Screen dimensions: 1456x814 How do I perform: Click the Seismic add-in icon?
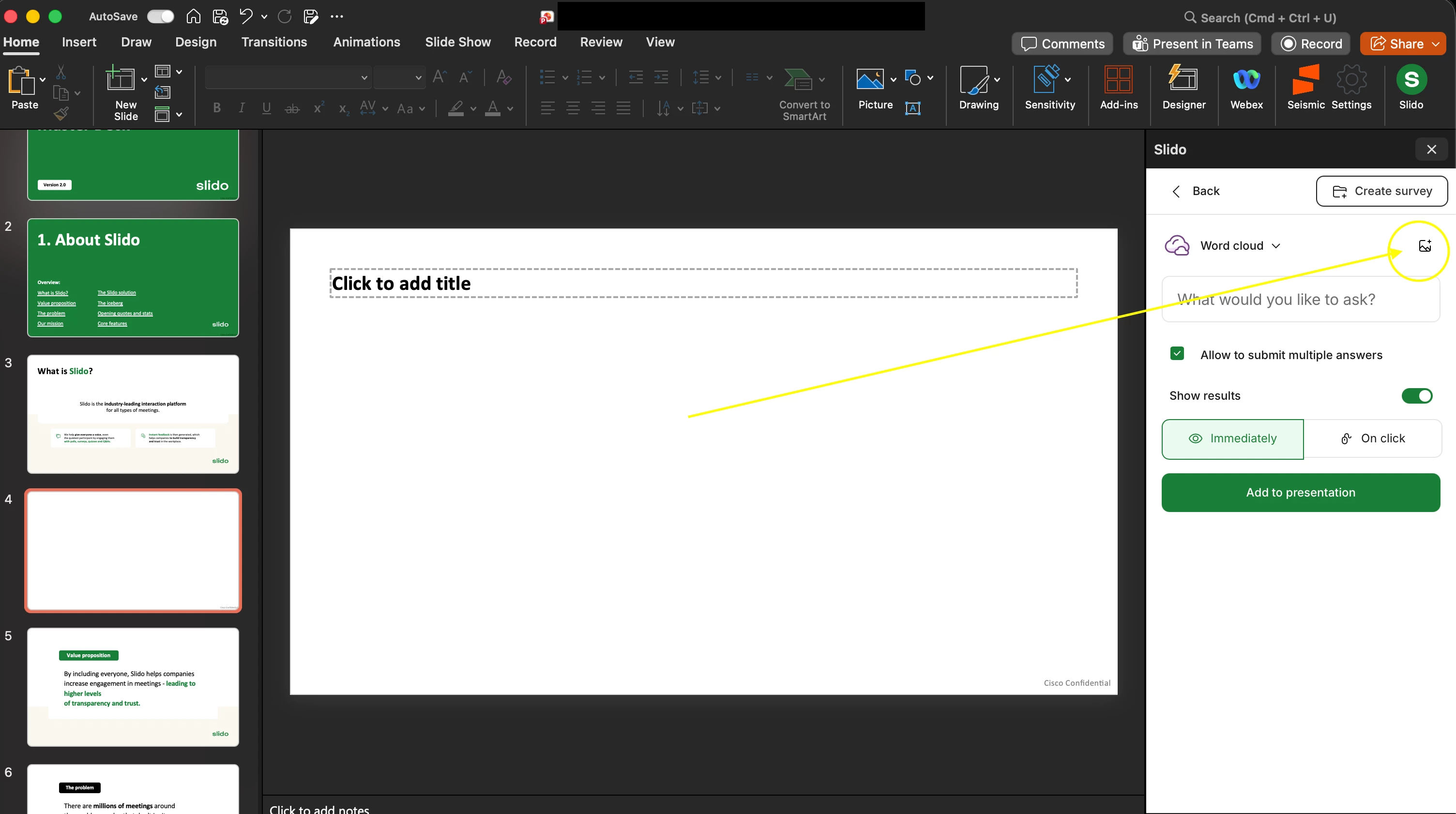pos(1305,80)
